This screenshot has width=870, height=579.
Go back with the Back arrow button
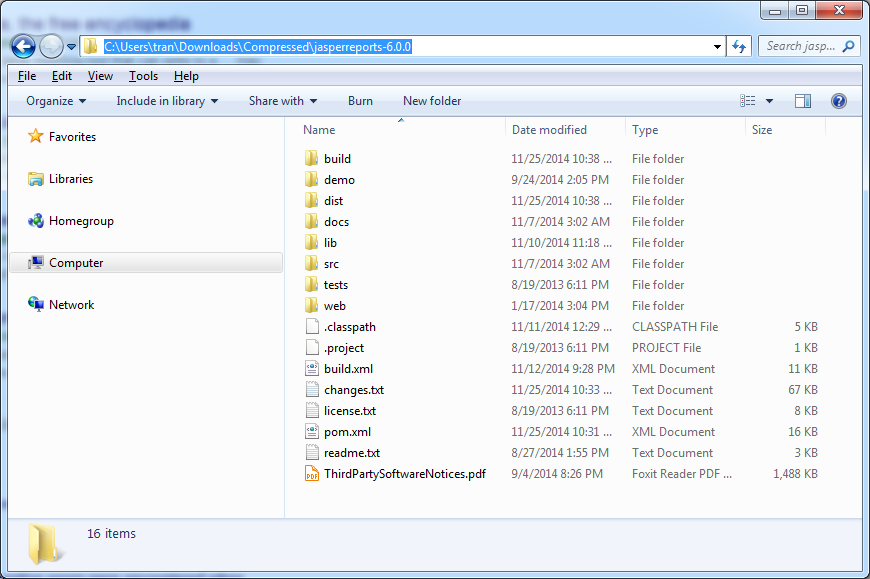click(x=23, y=47)
